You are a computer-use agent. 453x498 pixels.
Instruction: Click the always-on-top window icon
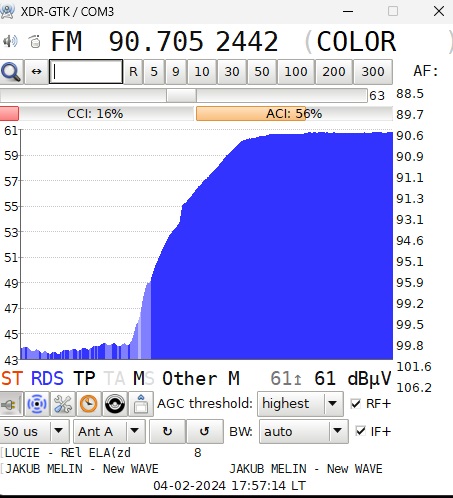pyautogui.click(x=141, y=404)
